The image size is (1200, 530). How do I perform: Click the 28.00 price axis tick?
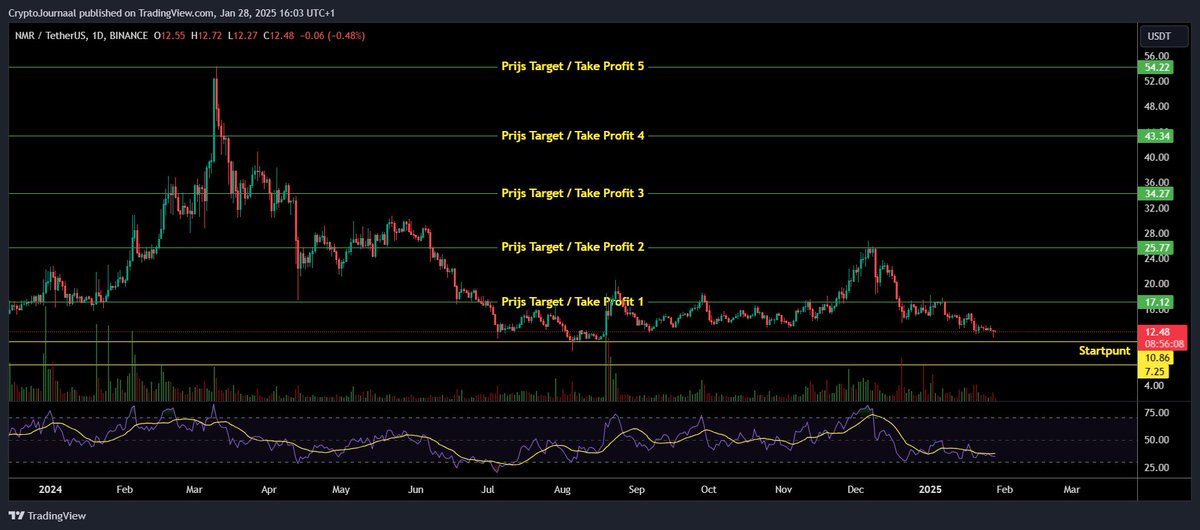tap(1158, 233)
